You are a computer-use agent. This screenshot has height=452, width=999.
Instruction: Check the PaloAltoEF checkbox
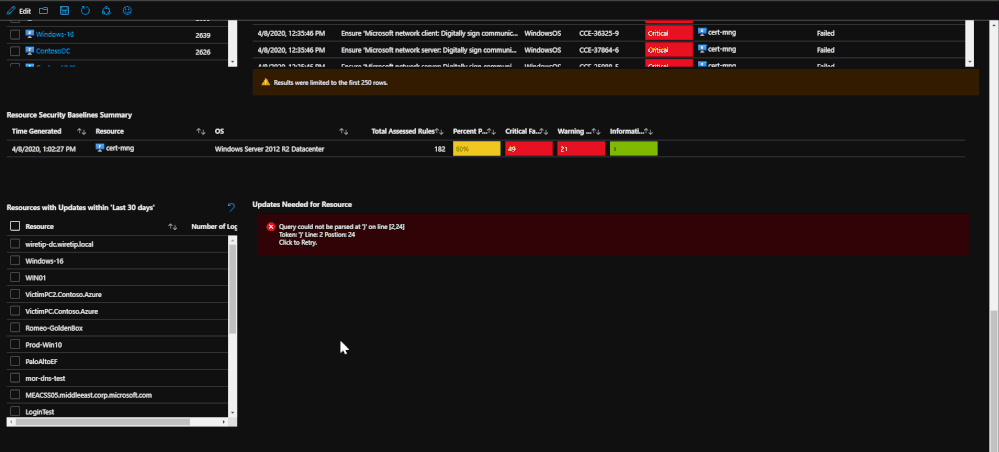(x=15, y=361)
